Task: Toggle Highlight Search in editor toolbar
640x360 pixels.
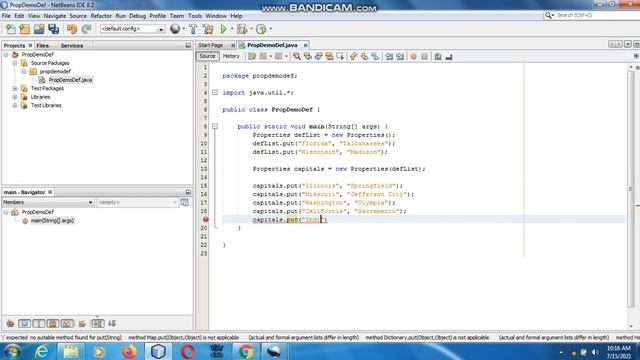Action: click(329, 57)
